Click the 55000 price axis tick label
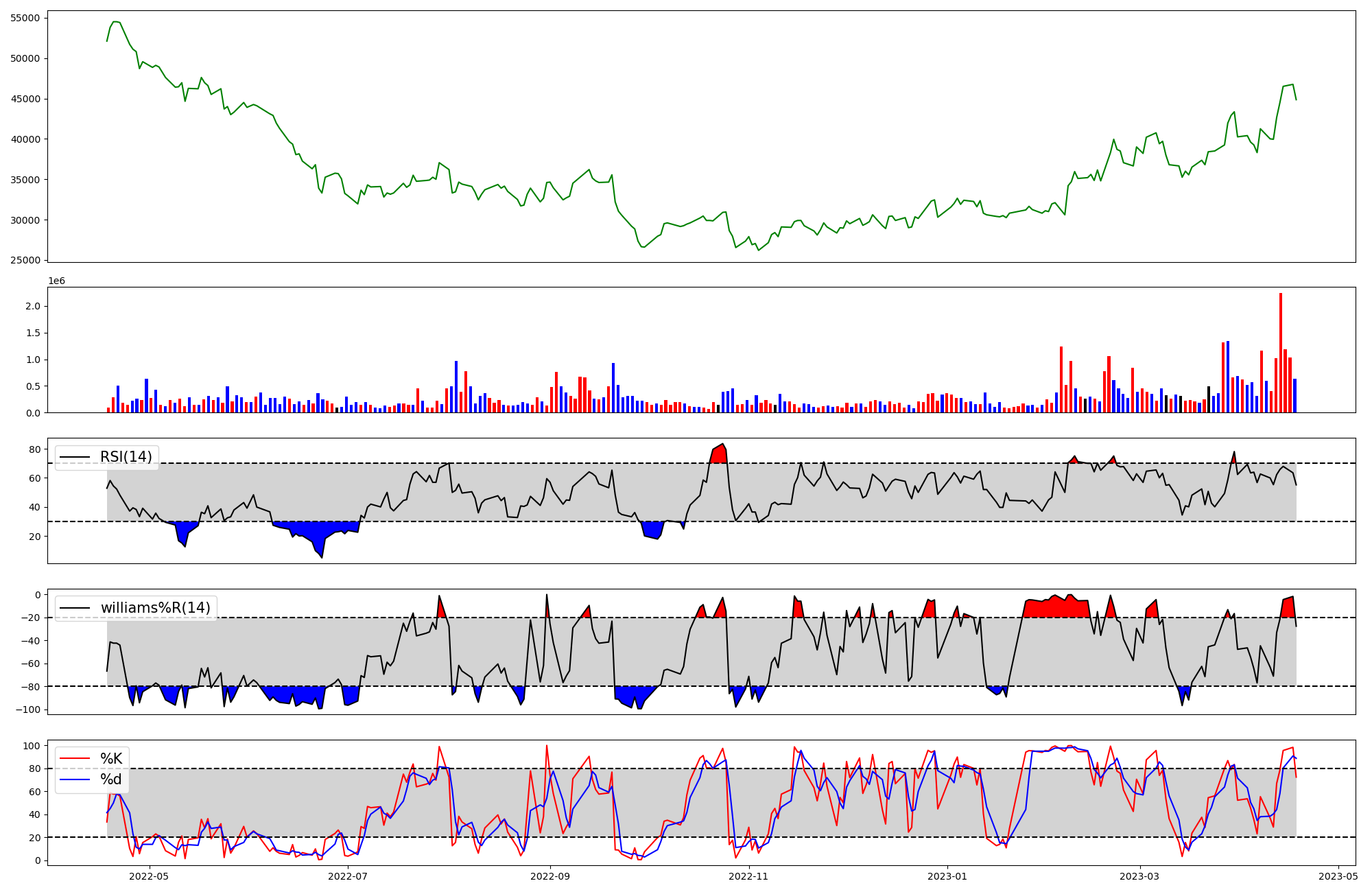This screenshot has width=1372, height=892. click(x=25, y=18)
